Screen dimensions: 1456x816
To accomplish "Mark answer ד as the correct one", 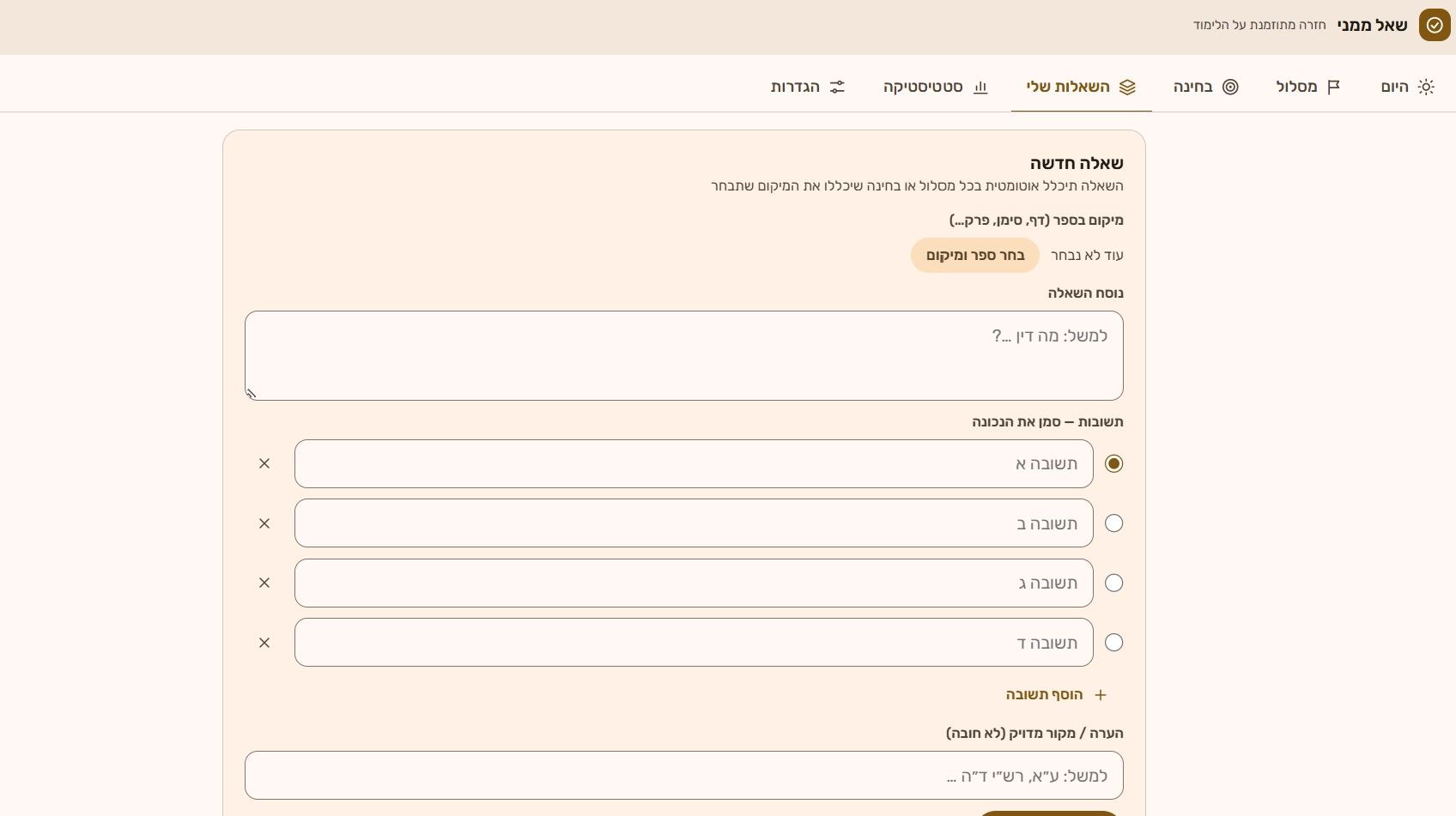I will pyautogui.click(x=1113, y=643).
